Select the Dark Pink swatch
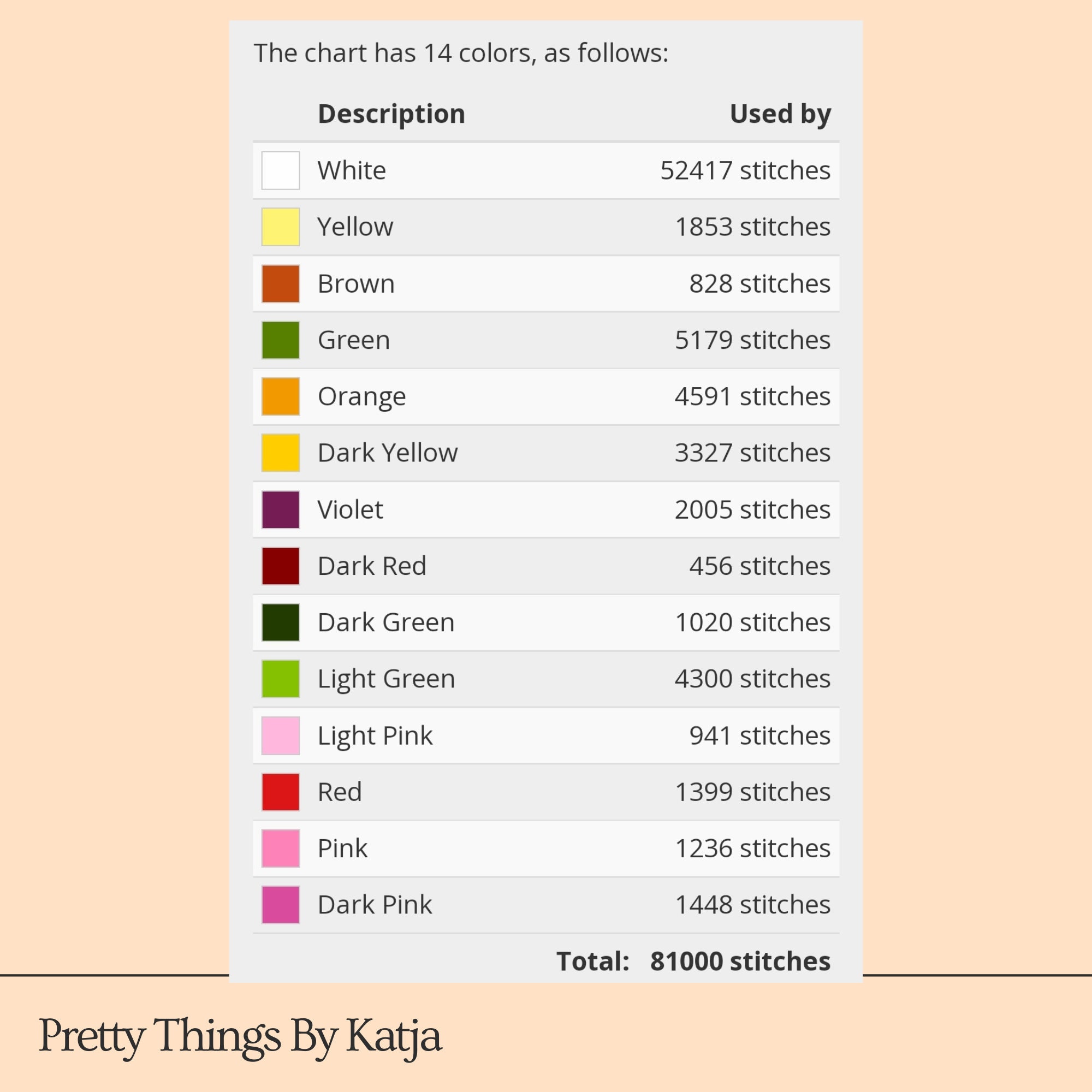The width and height of the screenshot is (1092, 1092). (280, 905)
